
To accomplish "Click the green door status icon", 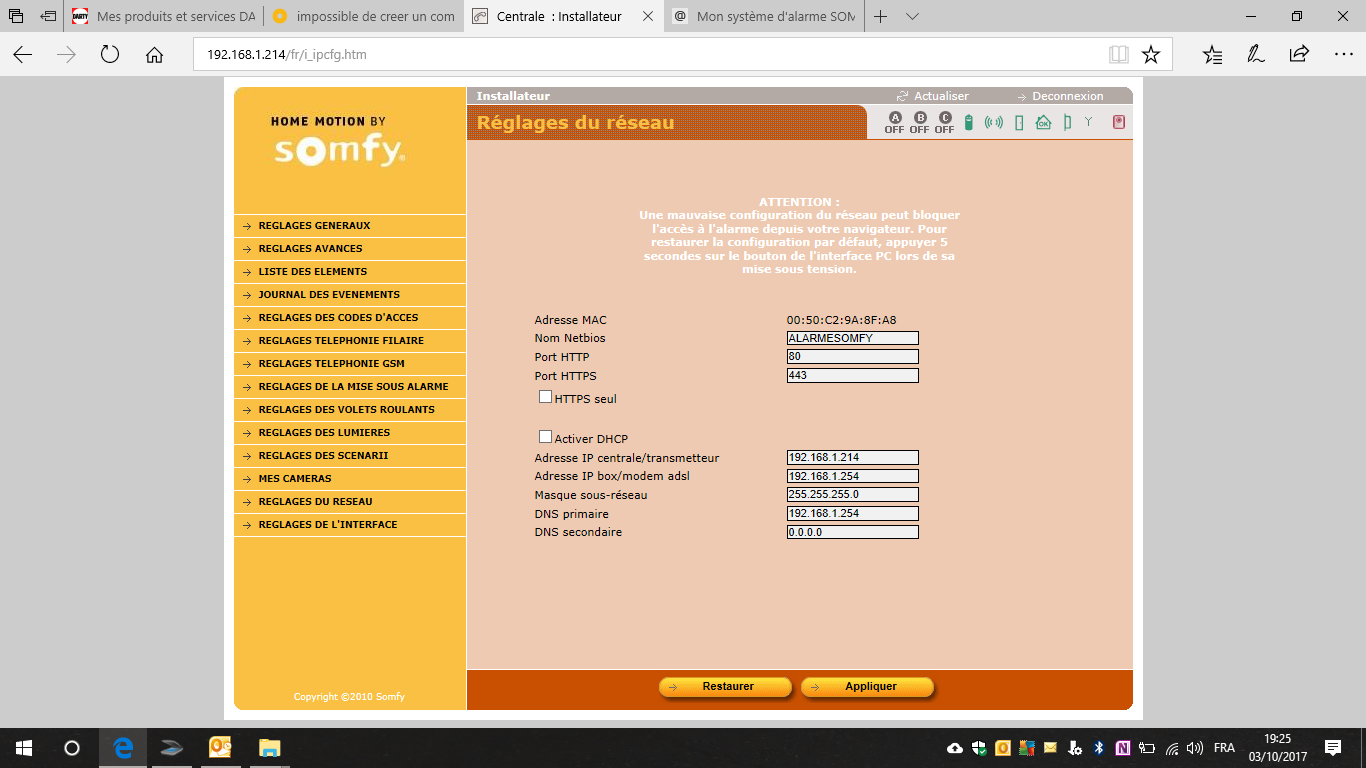I will (x=1019, y=123).
